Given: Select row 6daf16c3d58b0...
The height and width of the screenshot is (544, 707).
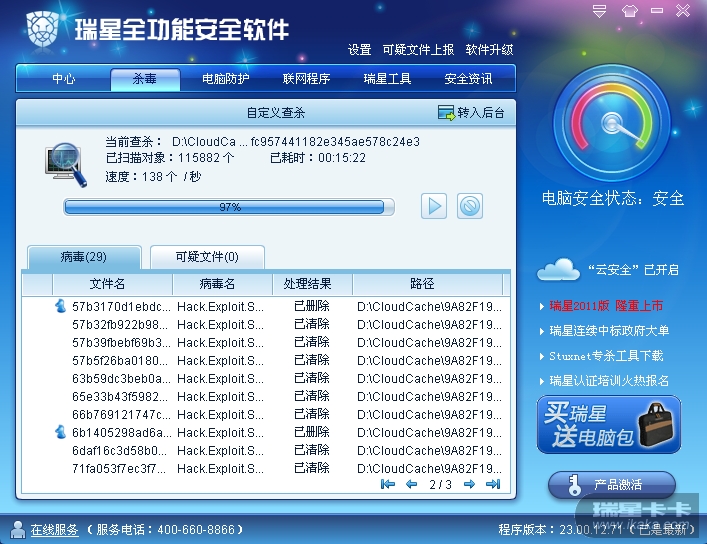Looking at the screenshot, I should pos(266,451).
